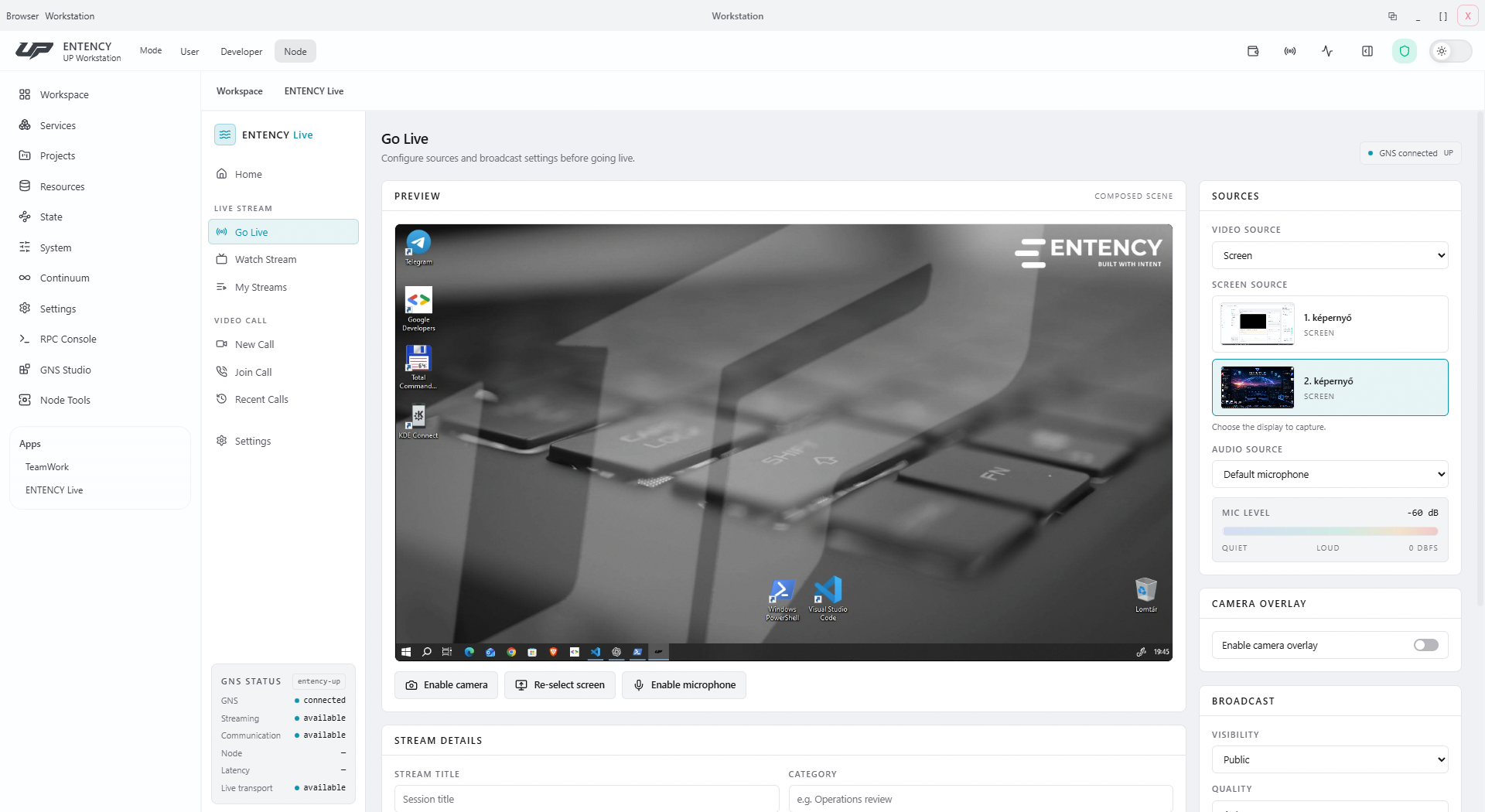The height and width of the screenshot is (812, 1485).
Task: Click the Enable microphone button
Action: 684,685
